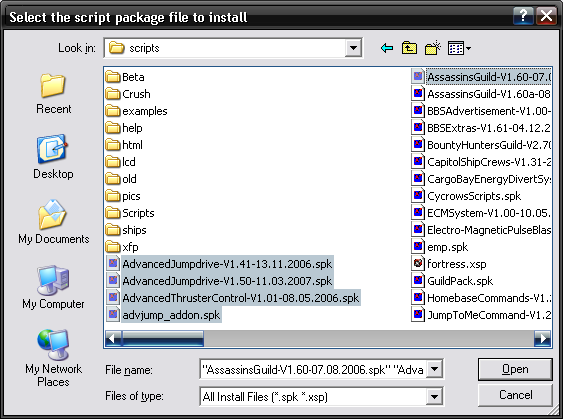Select AdvancedJumpdrive-V1.41-13.11.2006.spk file

point(220,264)
